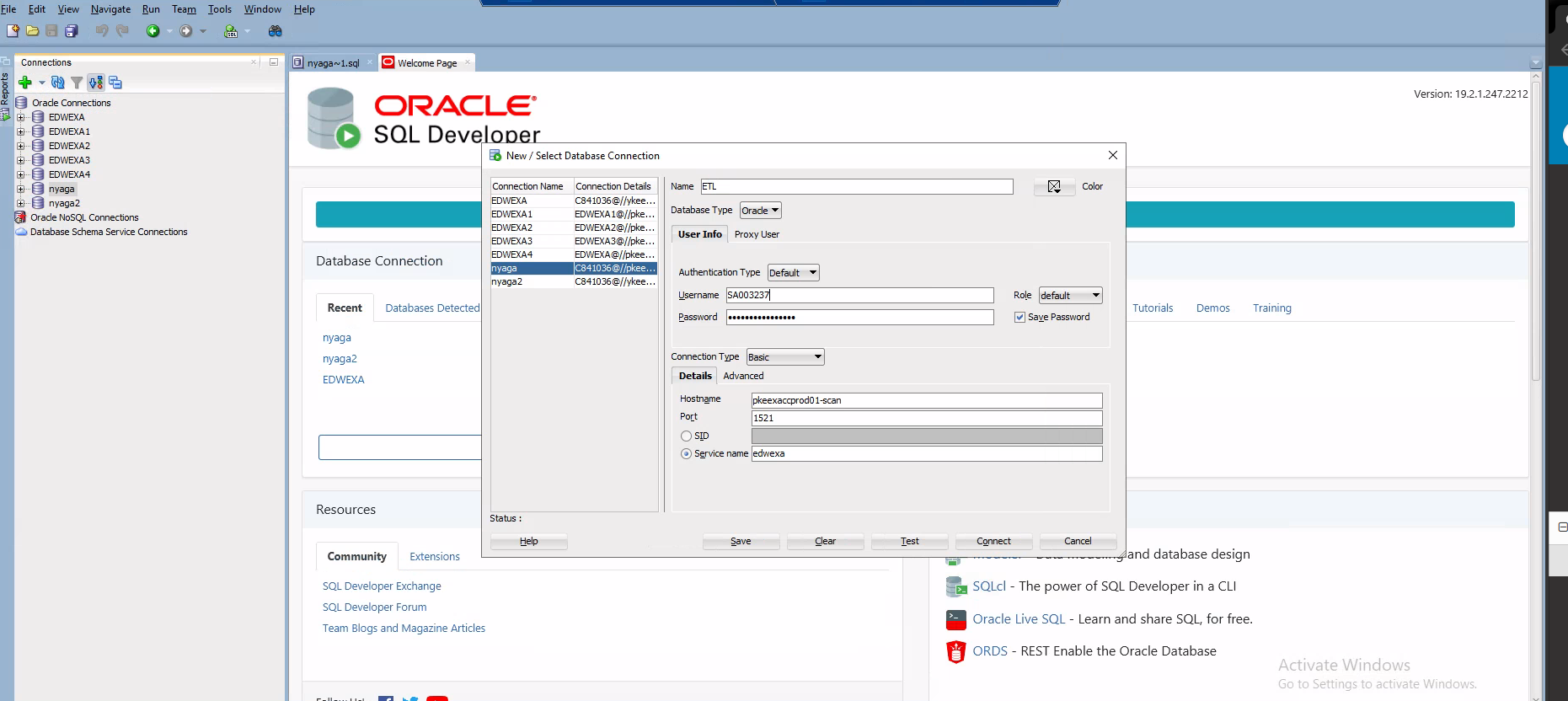
Task: Expand the EDWEXA connection tree node
Action: [x=21, y=117]
